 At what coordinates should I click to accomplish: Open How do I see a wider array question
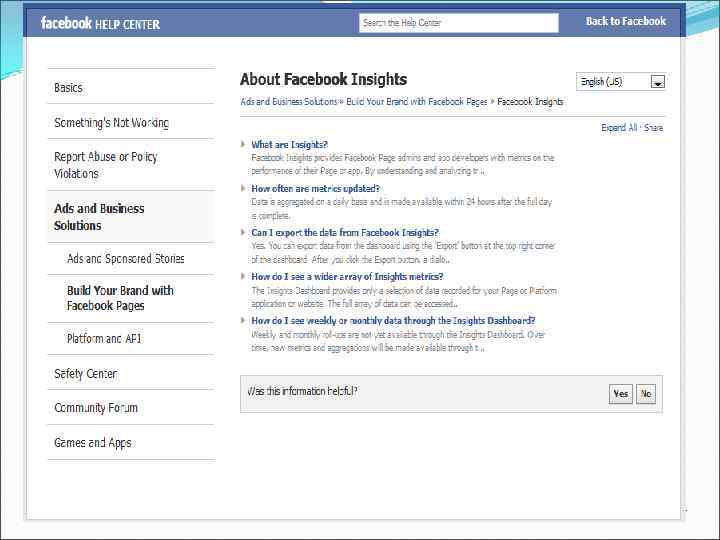click(x=347, y=276)
